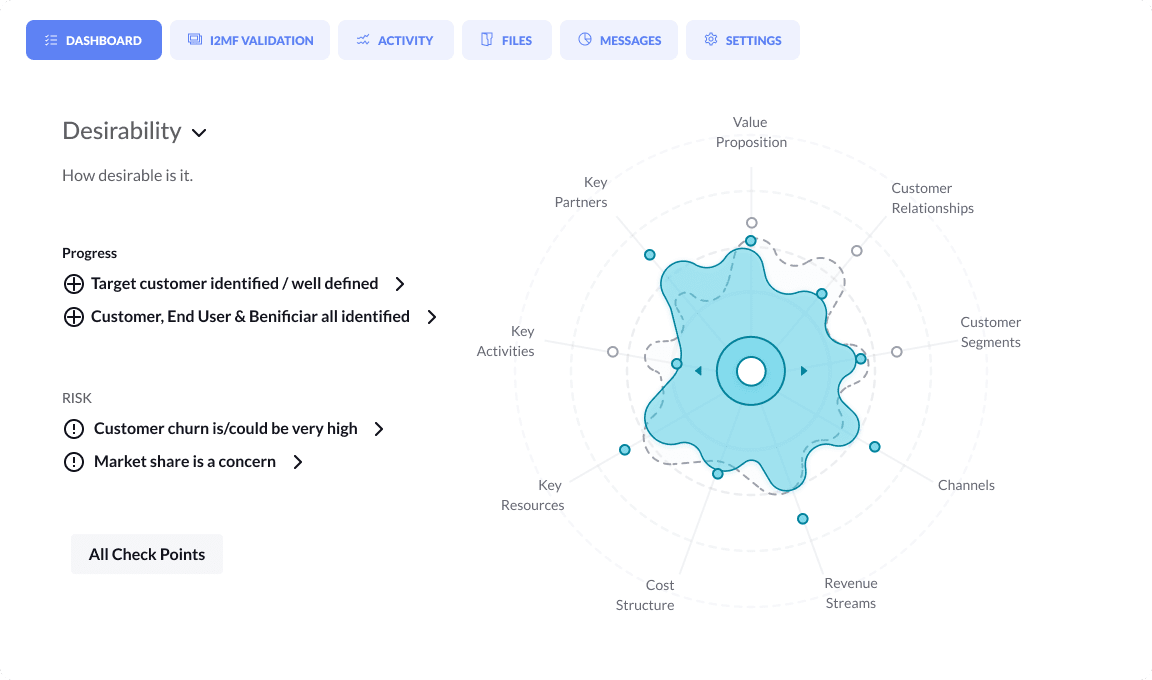
Task: Click the warning icon beside Customer churn
Action: 73,429
